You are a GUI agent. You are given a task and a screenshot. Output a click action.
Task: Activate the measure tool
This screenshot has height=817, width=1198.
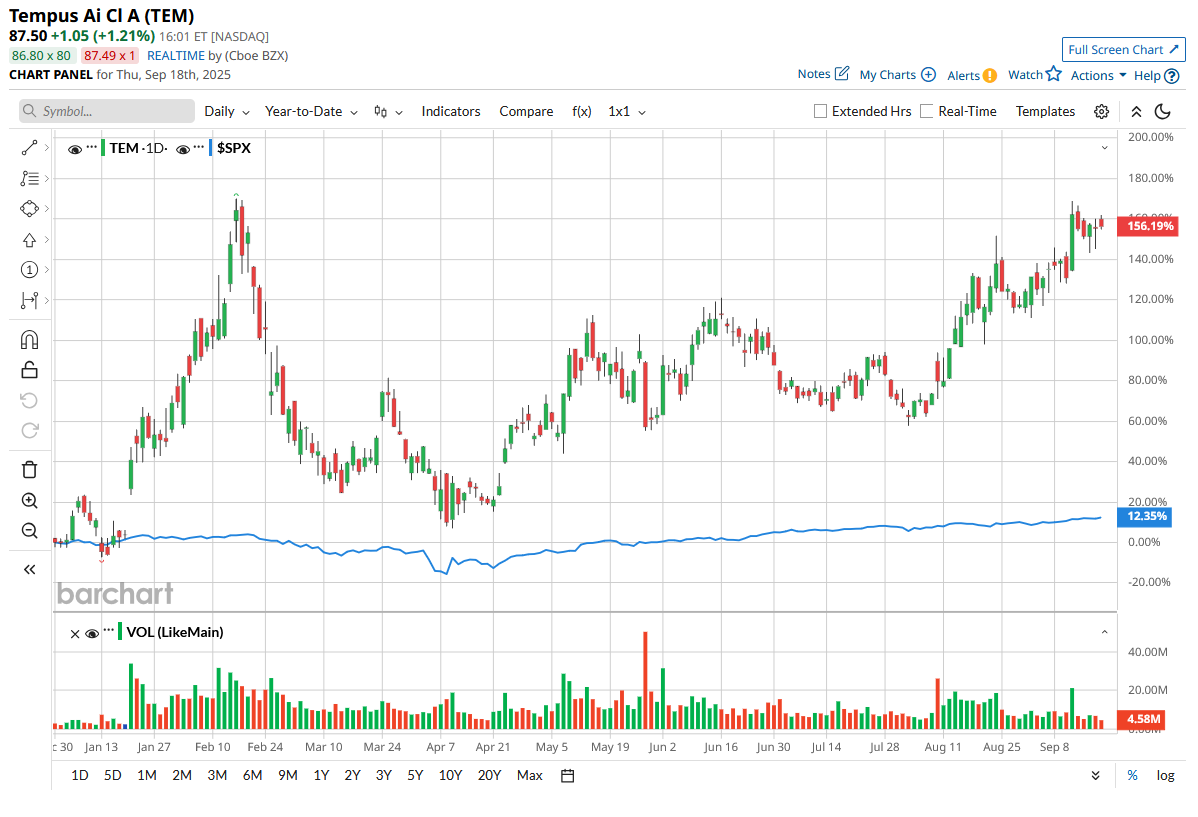[29, 300]
